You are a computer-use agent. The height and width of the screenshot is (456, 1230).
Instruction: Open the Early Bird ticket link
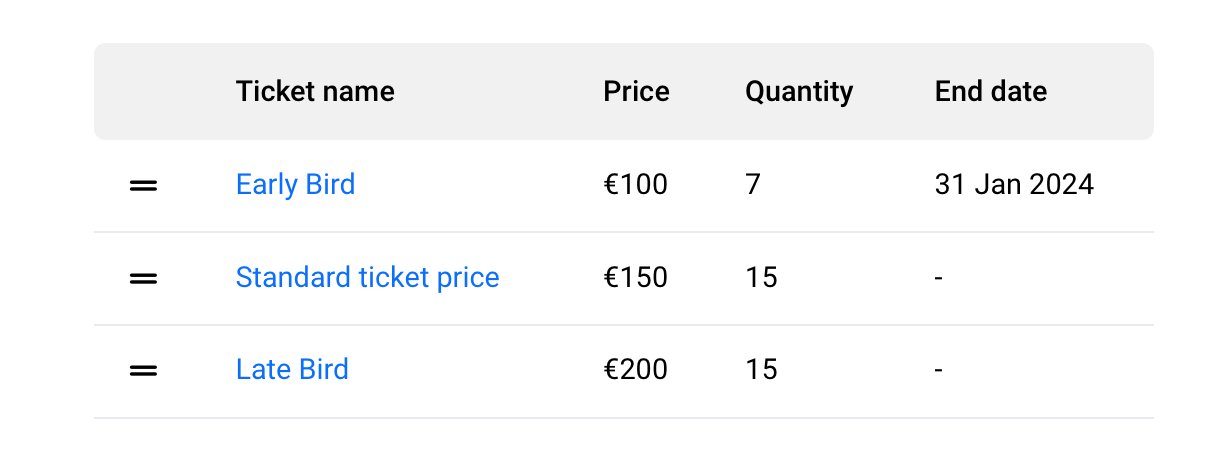point(295,185)
